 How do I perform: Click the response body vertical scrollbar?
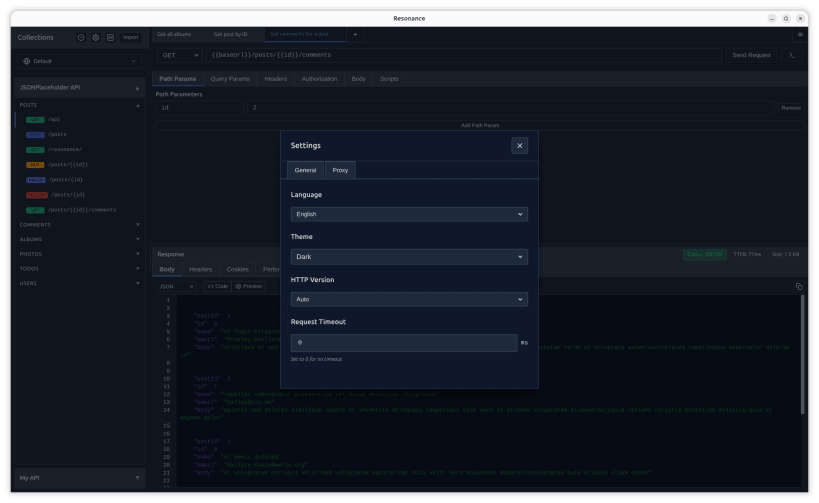(x=802, y=355)
